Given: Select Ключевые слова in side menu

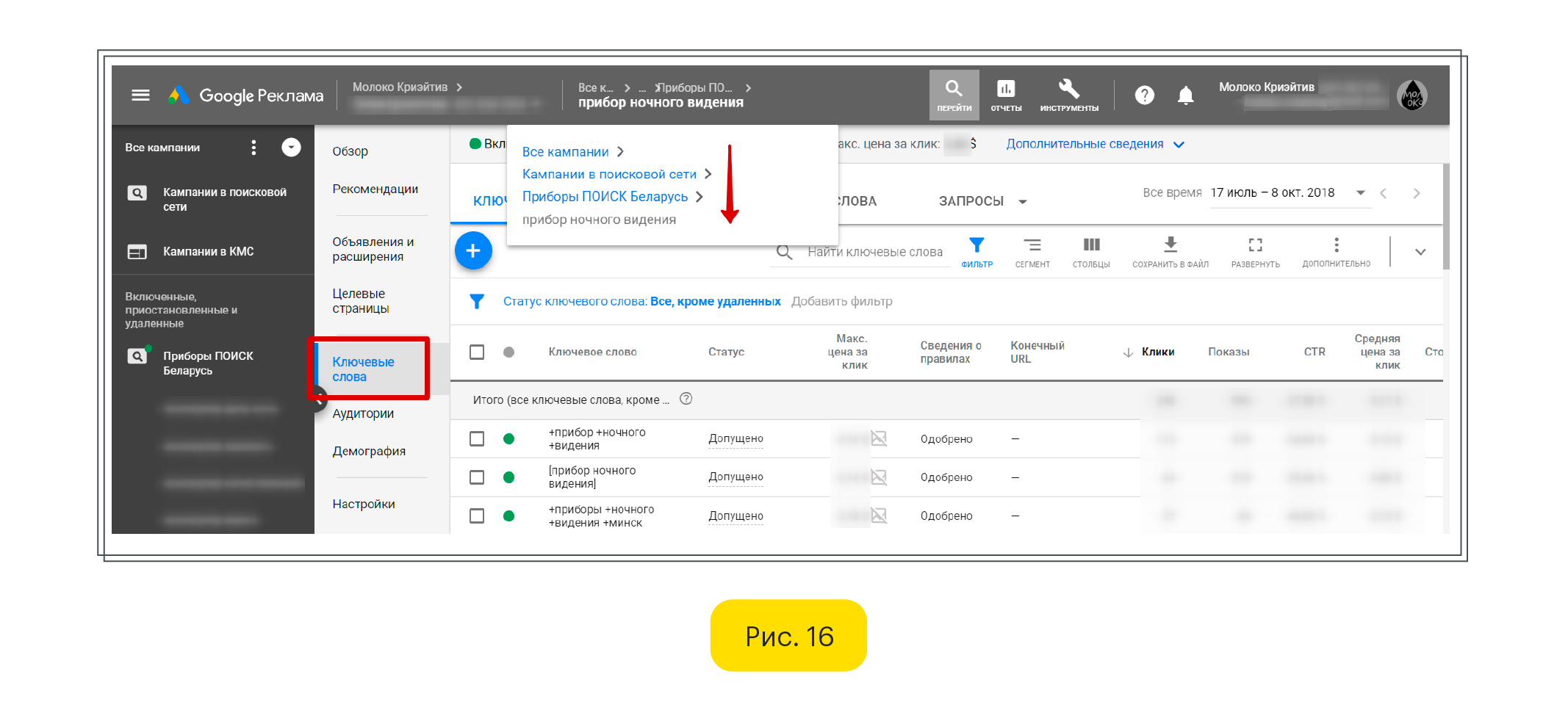Looking at the screenshot, I should [x=364, y=369].
